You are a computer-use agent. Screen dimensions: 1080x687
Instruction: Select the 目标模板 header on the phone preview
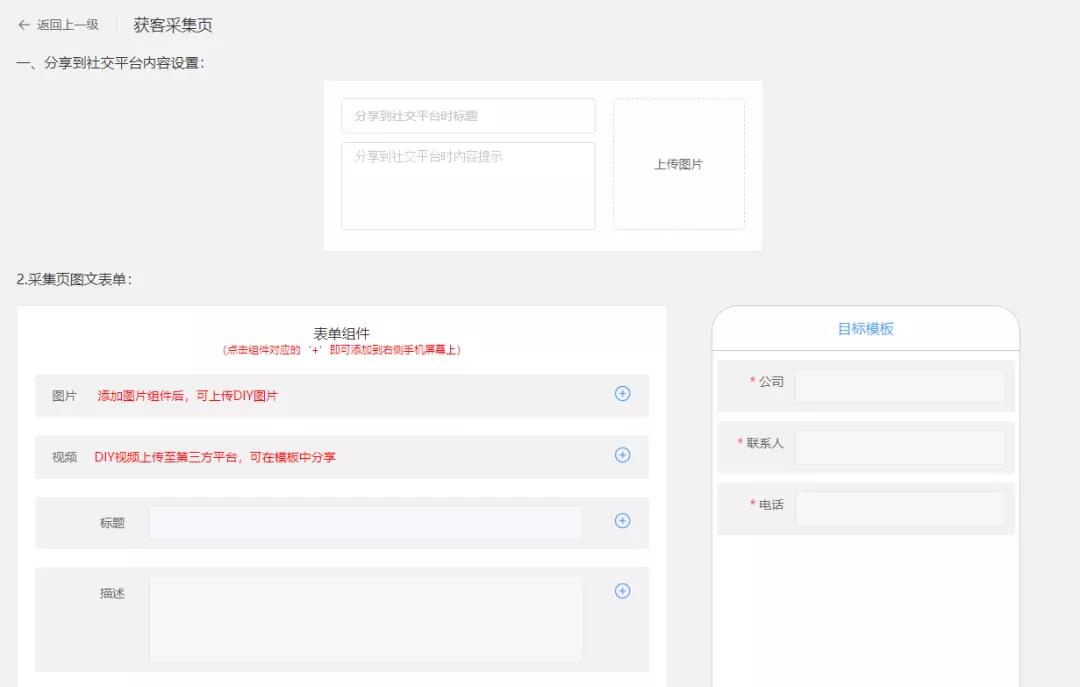pyautogui.click(x=865, y=328)
